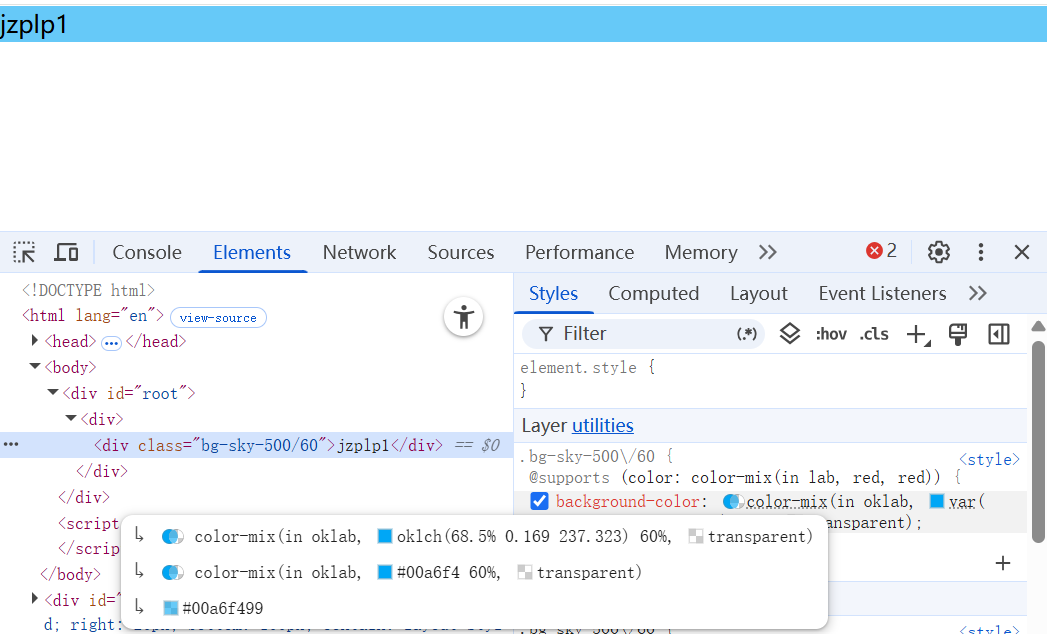Open the Network tab
This screenshot has height=634, width=1047.
(359, 252)
